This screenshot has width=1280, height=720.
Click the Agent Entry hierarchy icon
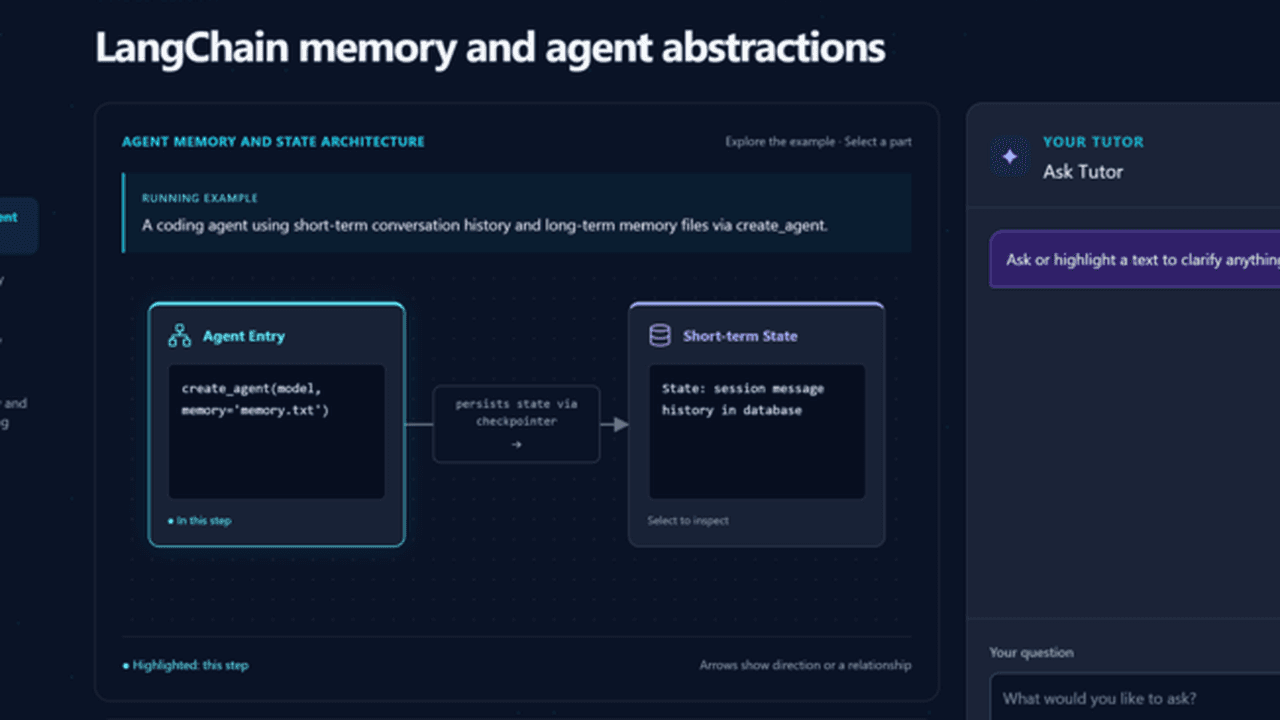pos(180,336)
